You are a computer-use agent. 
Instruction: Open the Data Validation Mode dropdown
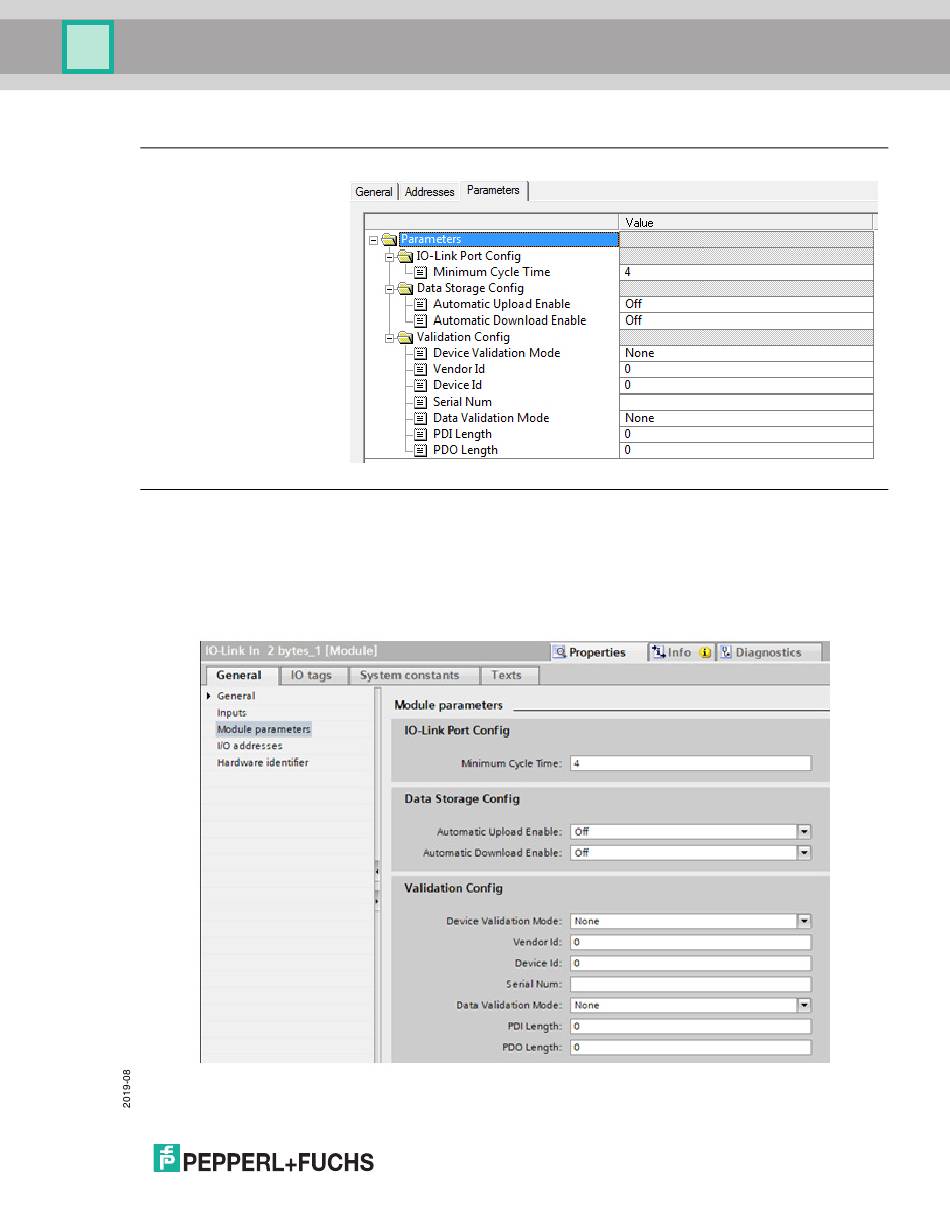pos(804,1005)
